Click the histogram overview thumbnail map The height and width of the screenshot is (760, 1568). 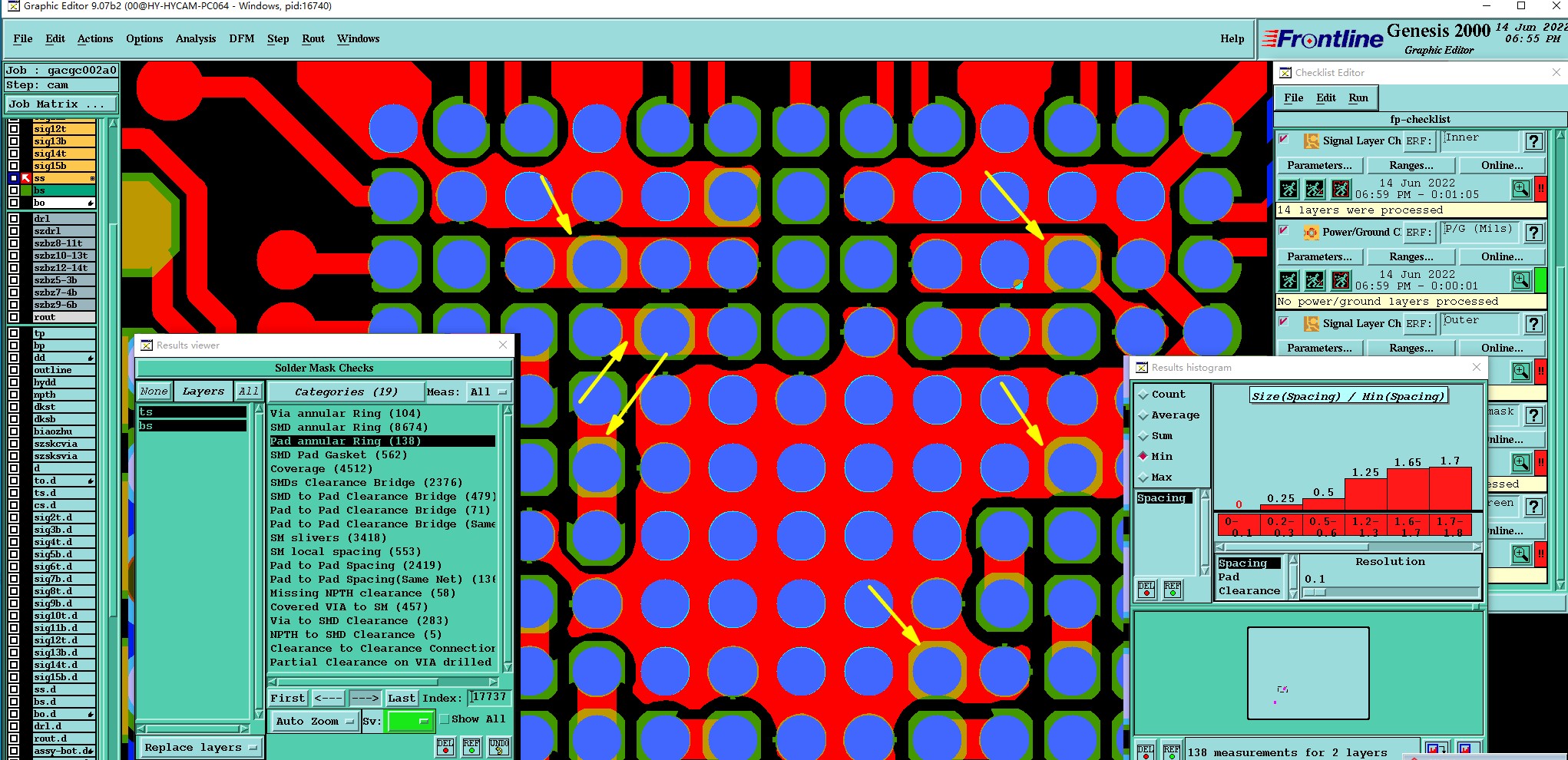(1308, 673)
